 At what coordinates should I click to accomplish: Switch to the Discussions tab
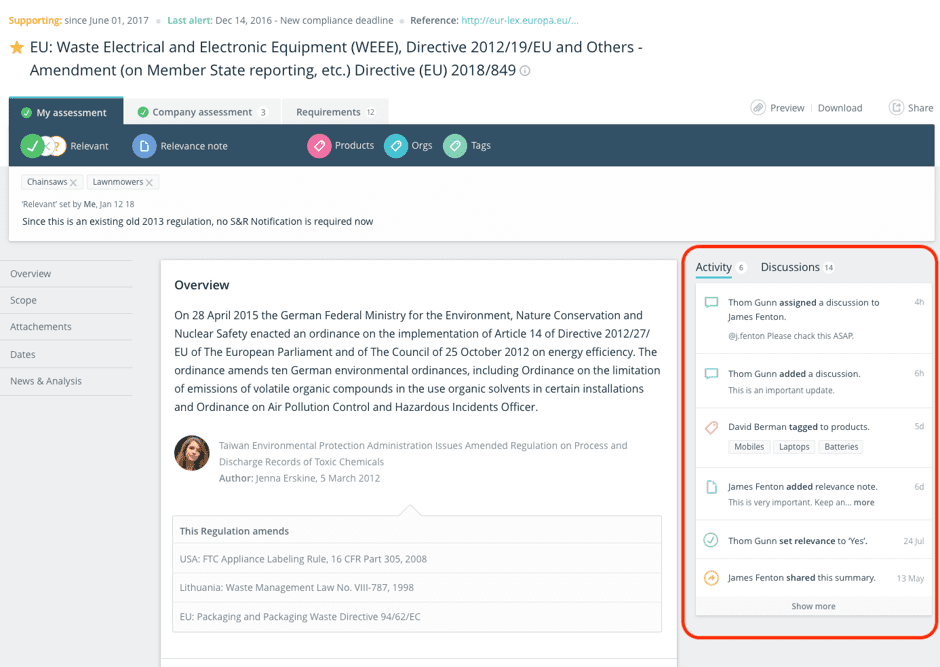pos(790,267)
